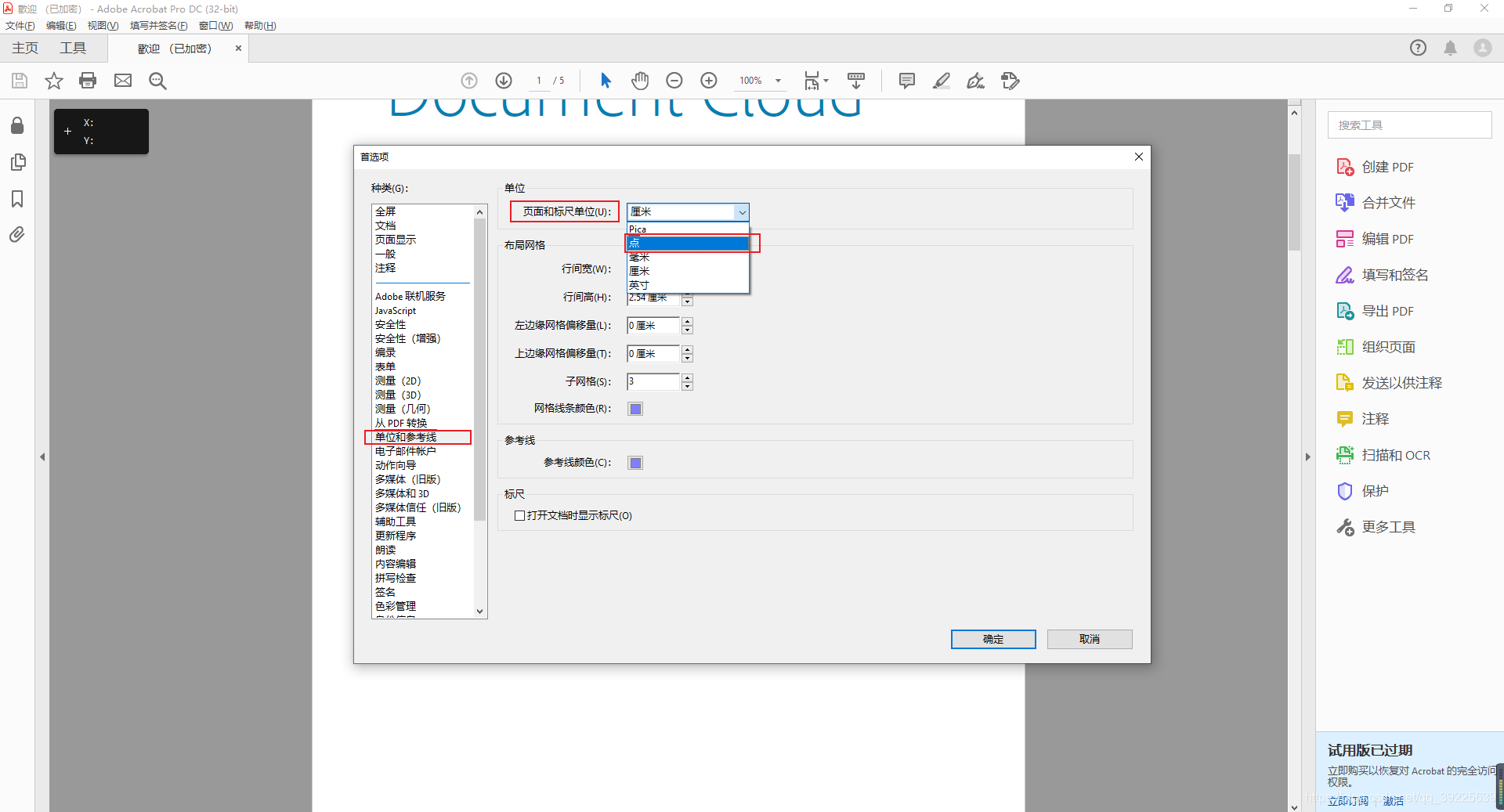Open the 创建 PDF tool
The height and width of the screenshot is (812, 1504).
1375,167
